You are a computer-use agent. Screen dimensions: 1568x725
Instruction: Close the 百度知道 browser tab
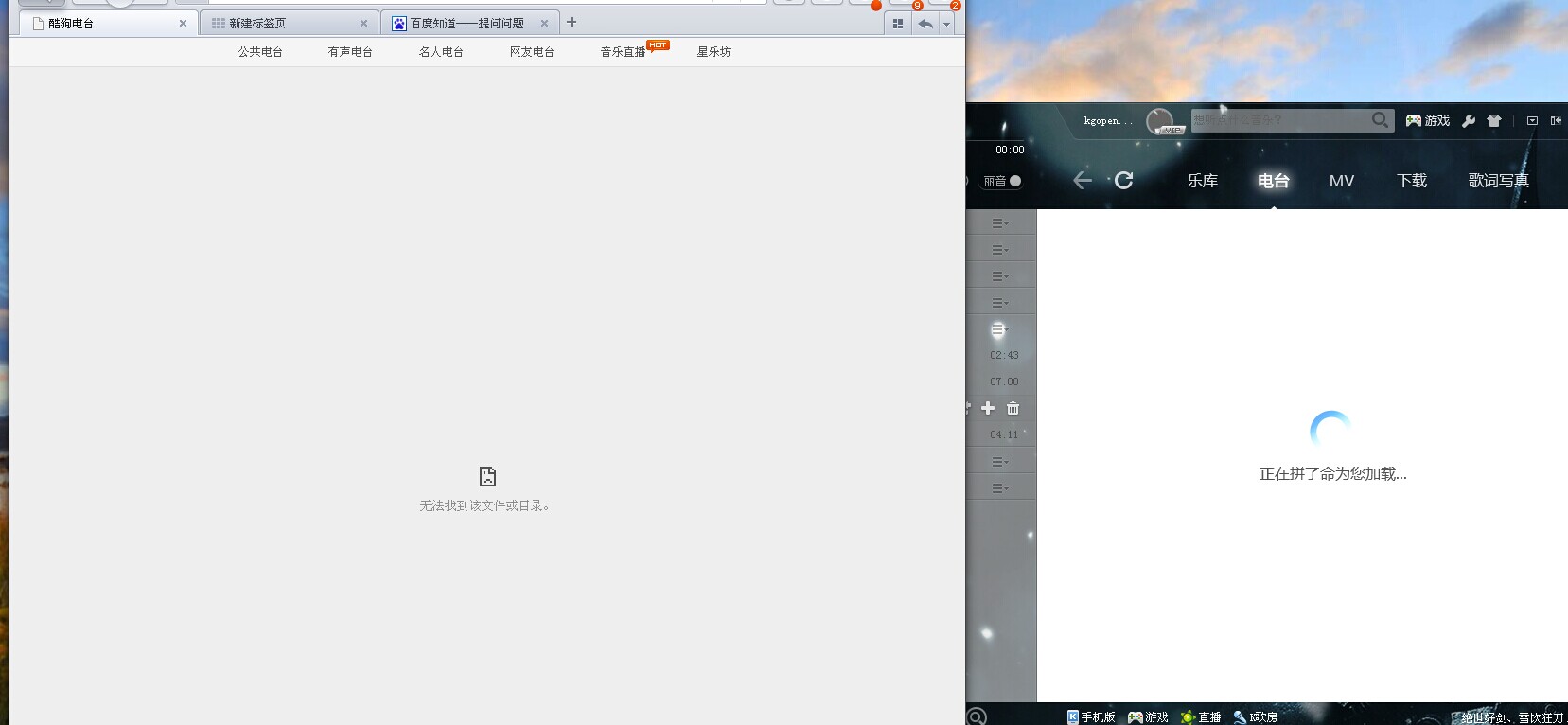click(544, 24)
